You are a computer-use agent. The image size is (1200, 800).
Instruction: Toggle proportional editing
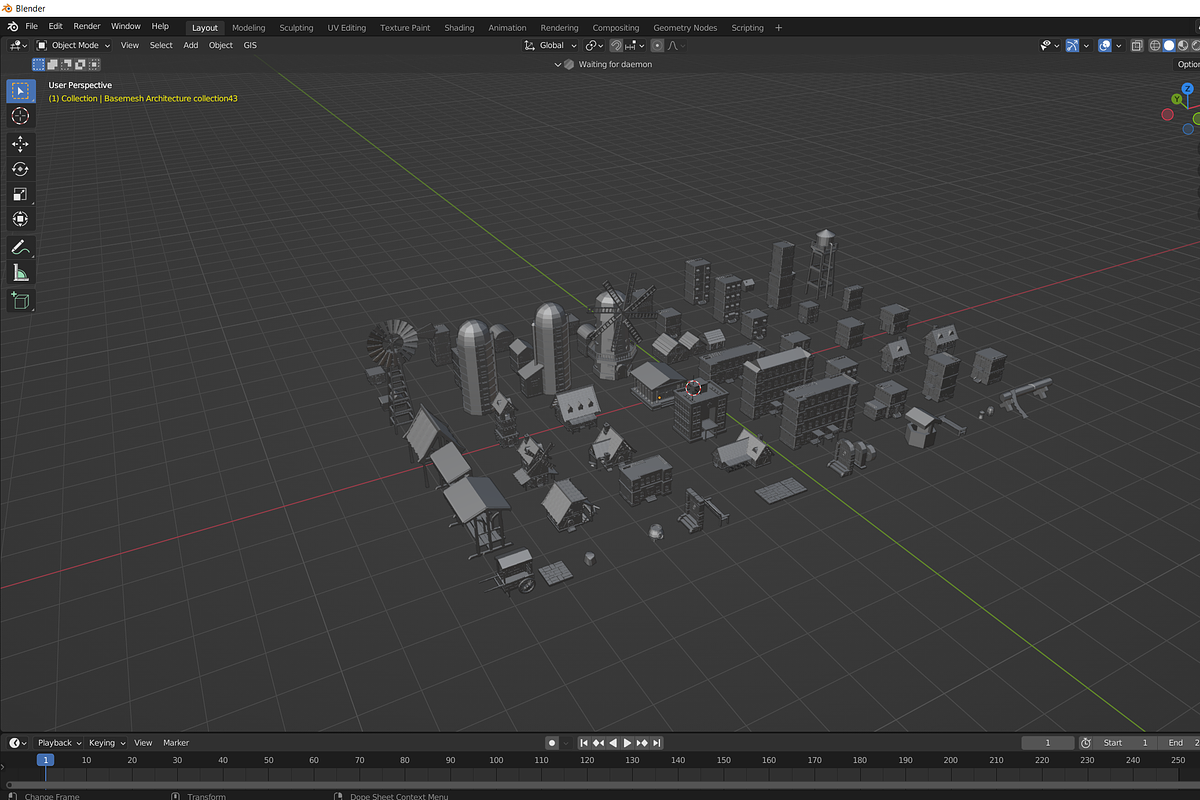[657, 45]
